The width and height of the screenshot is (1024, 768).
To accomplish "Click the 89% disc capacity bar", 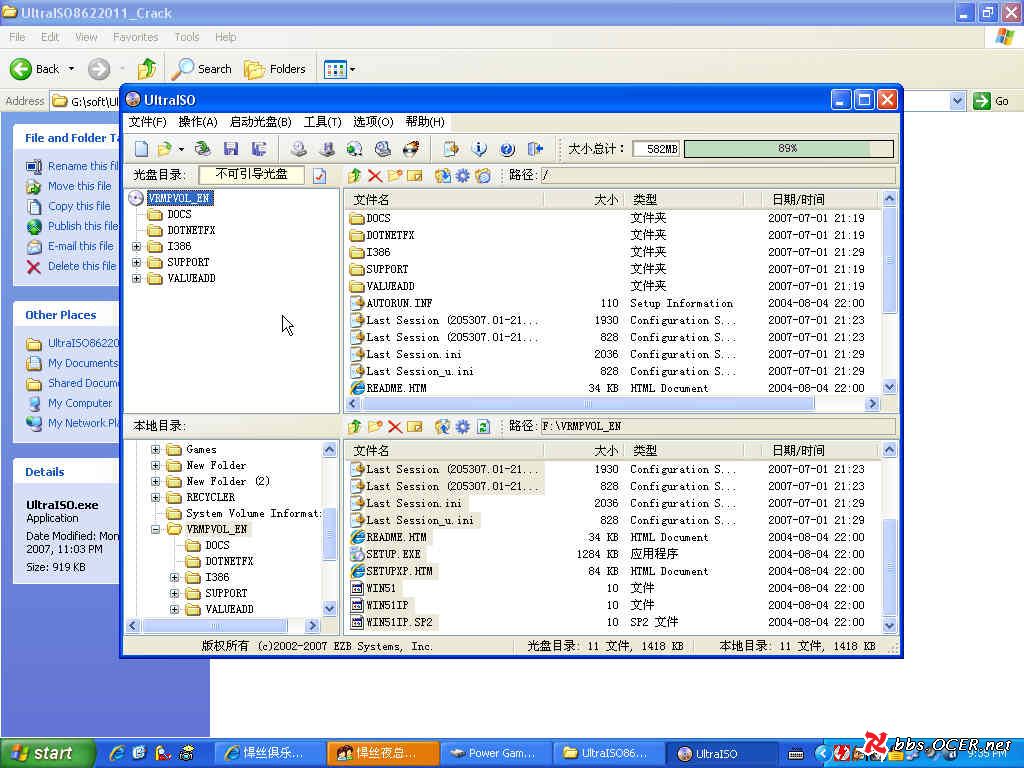I will click(x=788, y=149).
